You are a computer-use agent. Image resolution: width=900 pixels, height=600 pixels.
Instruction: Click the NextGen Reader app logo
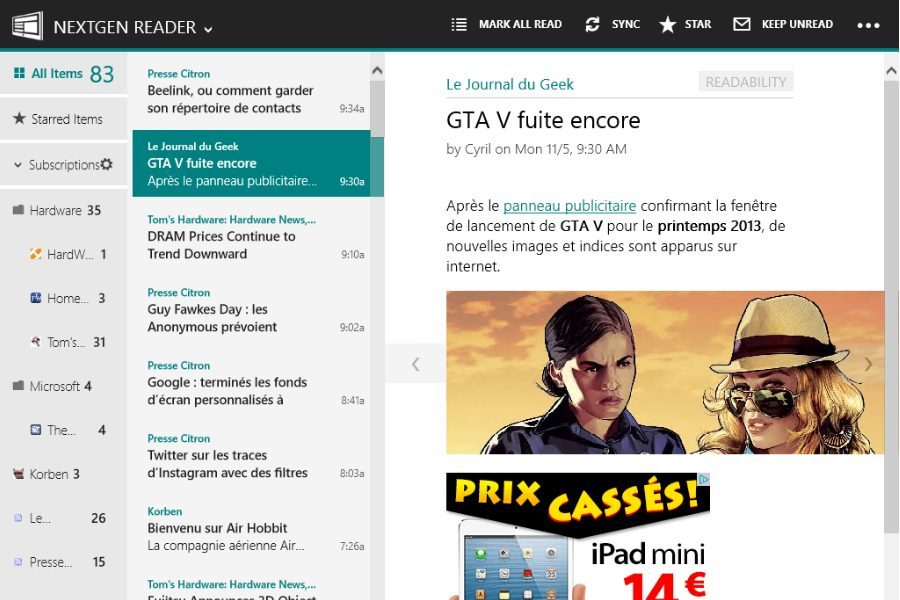[x=26, y=26]
